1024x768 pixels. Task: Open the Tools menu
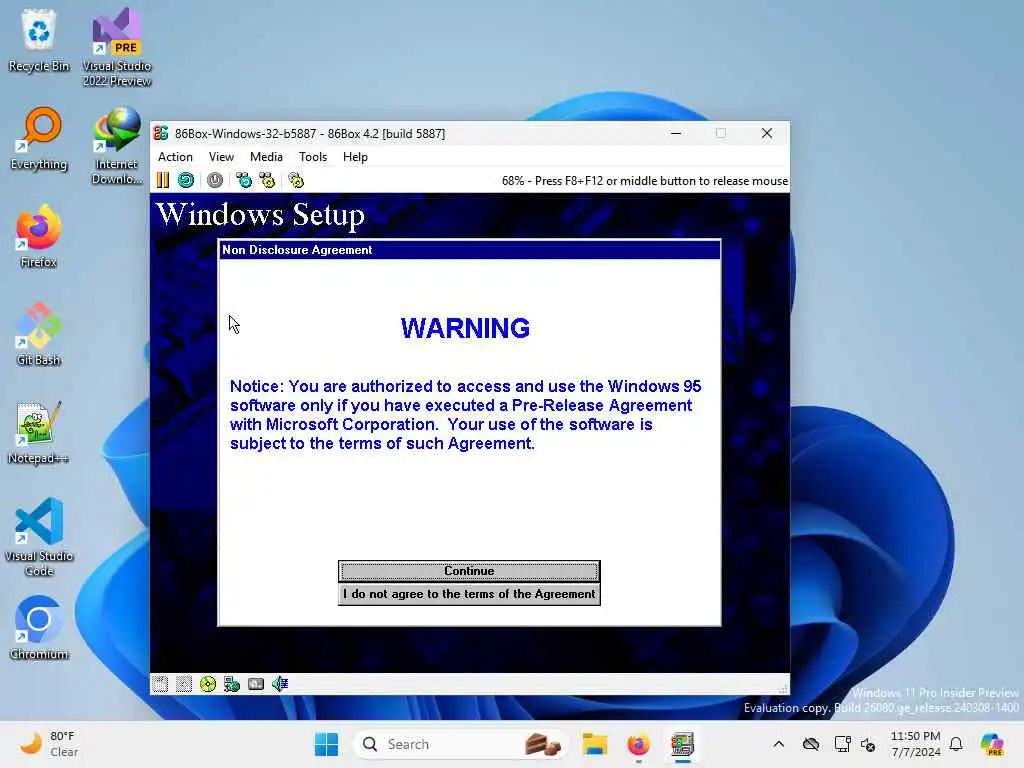(x=313, y=157)
